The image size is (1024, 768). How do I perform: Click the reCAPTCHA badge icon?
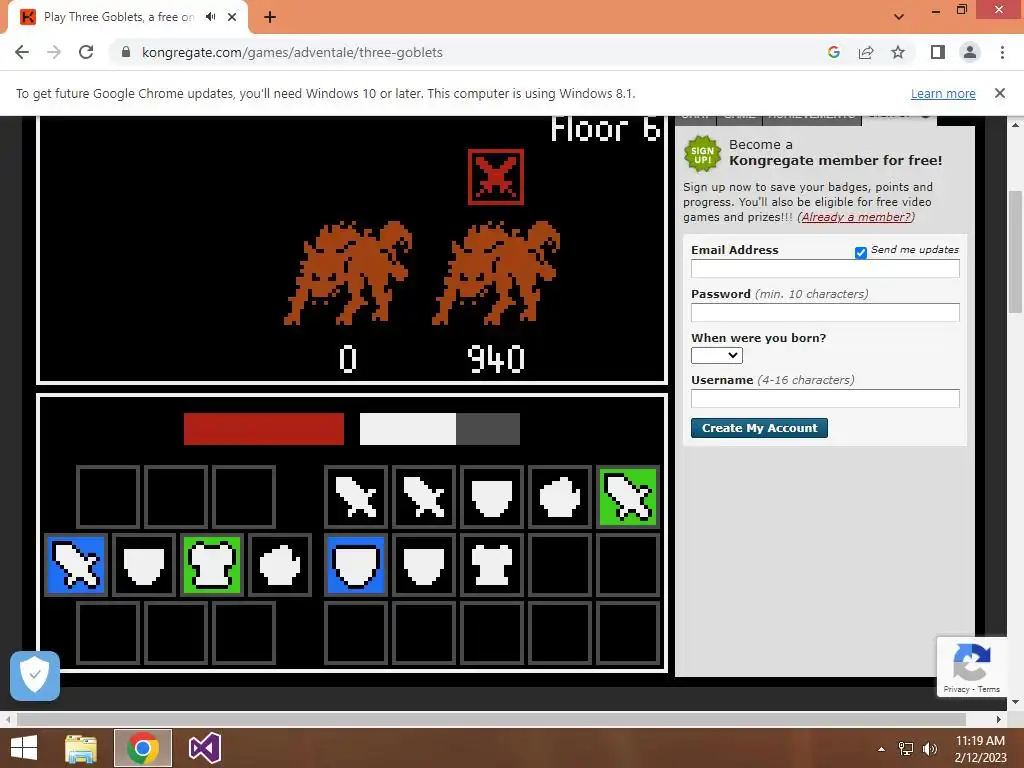click(x=972, y=662)
